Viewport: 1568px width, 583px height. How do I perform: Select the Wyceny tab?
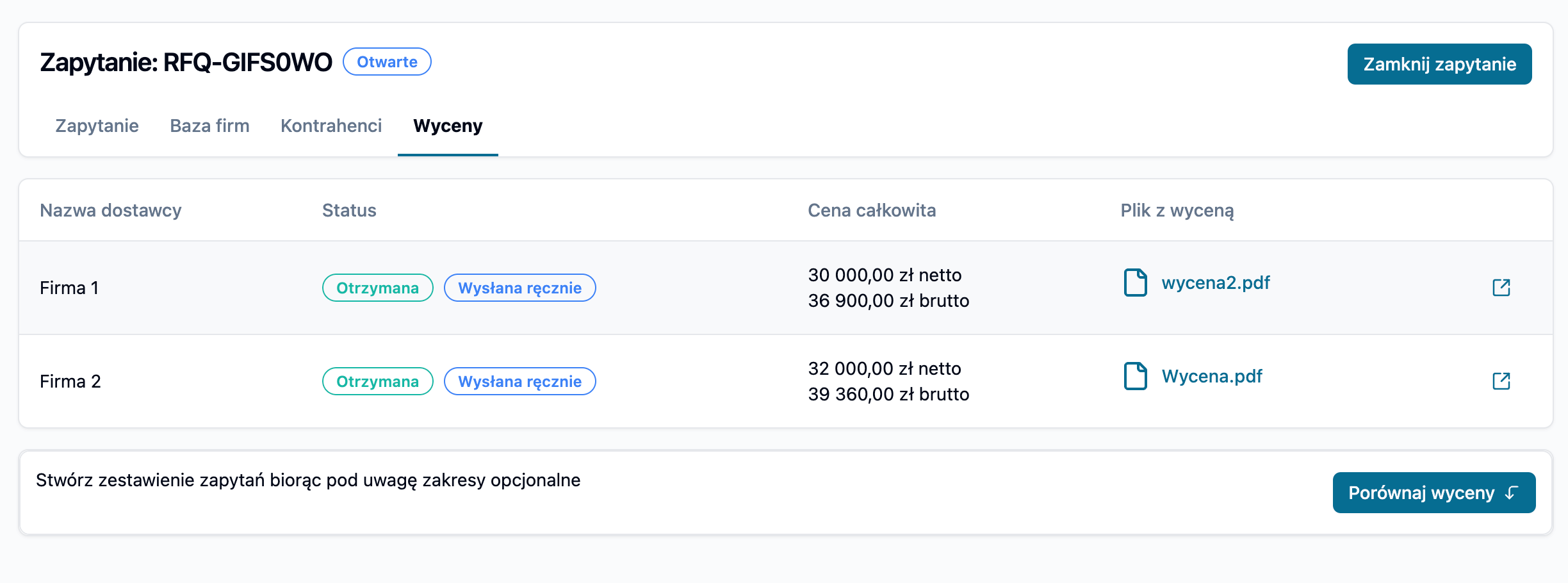point(448,126)
